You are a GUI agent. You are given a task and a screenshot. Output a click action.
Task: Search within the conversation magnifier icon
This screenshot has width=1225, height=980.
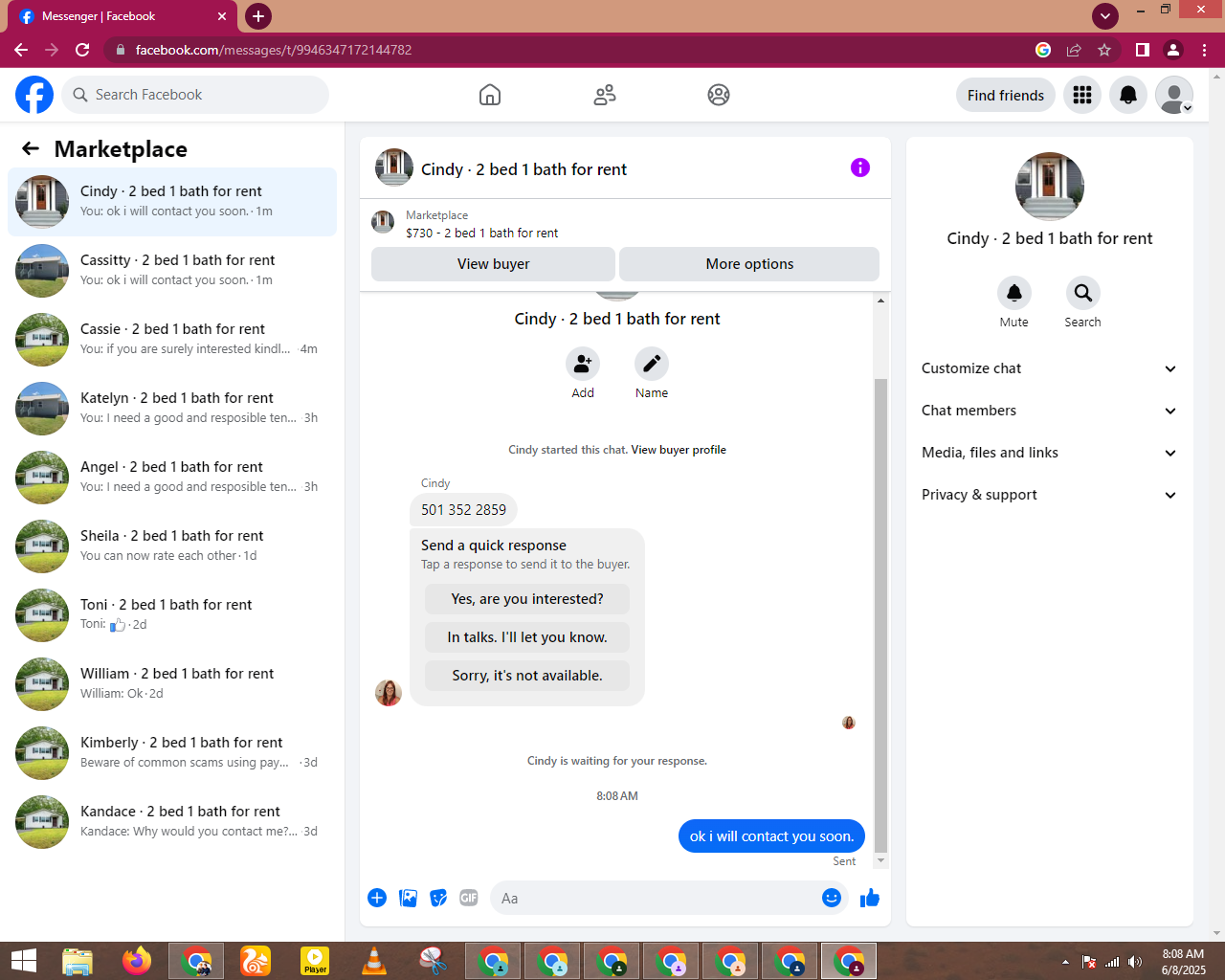click(1083, 293)
